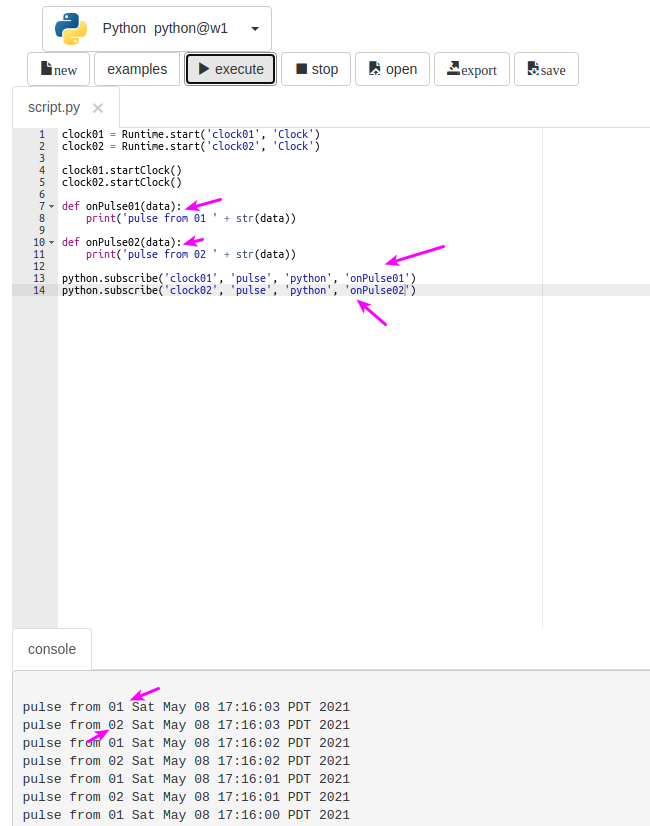Click the def onPulse02(data) line

click(x=122, y=242)
